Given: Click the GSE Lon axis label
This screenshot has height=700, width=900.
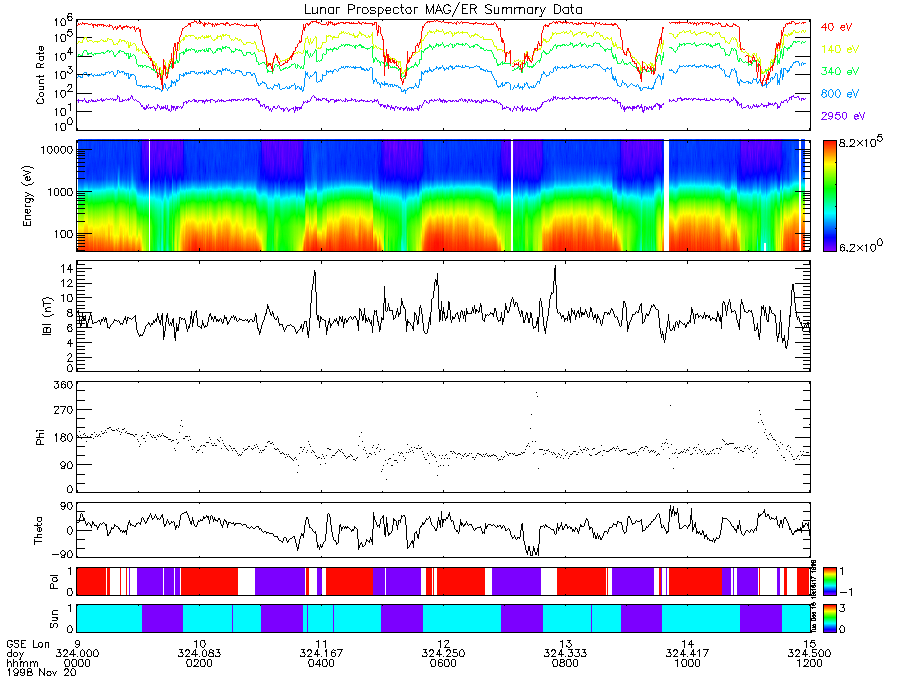Looking at the screenshot, I should pos(28,644).
